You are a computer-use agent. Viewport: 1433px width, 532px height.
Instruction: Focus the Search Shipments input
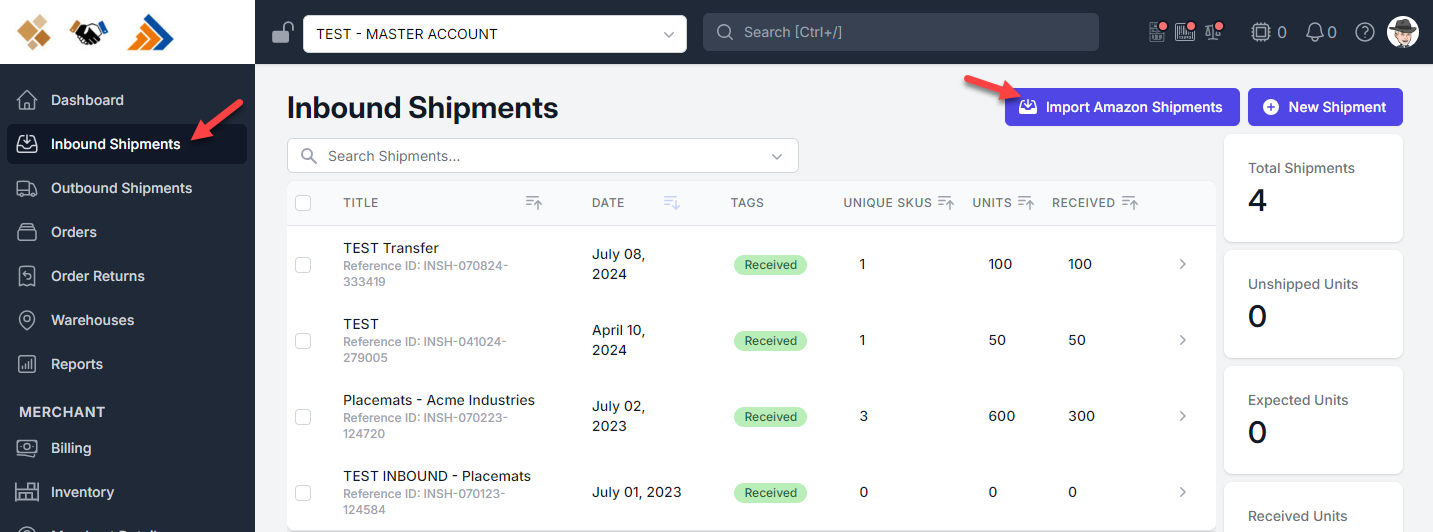[543, 156]
